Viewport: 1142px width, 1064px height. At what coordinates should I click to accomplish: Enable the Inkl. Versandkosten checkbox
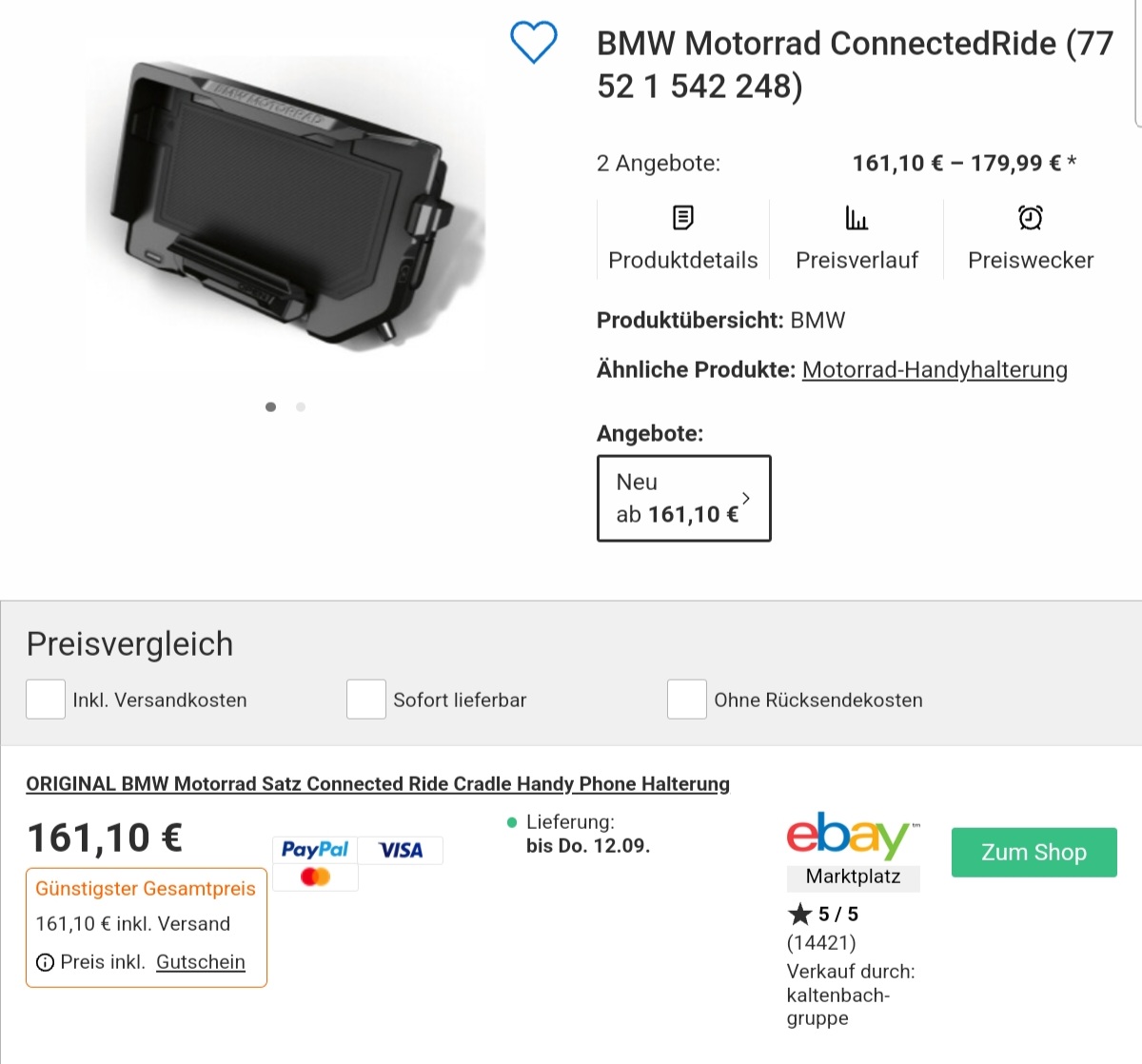tap(46, 699)
